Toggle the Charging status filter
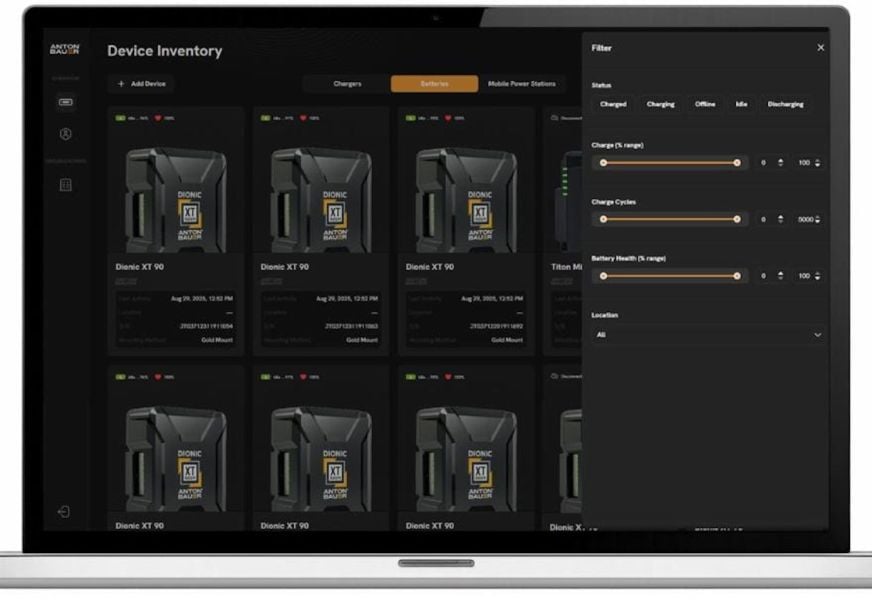 click(660, 105)
